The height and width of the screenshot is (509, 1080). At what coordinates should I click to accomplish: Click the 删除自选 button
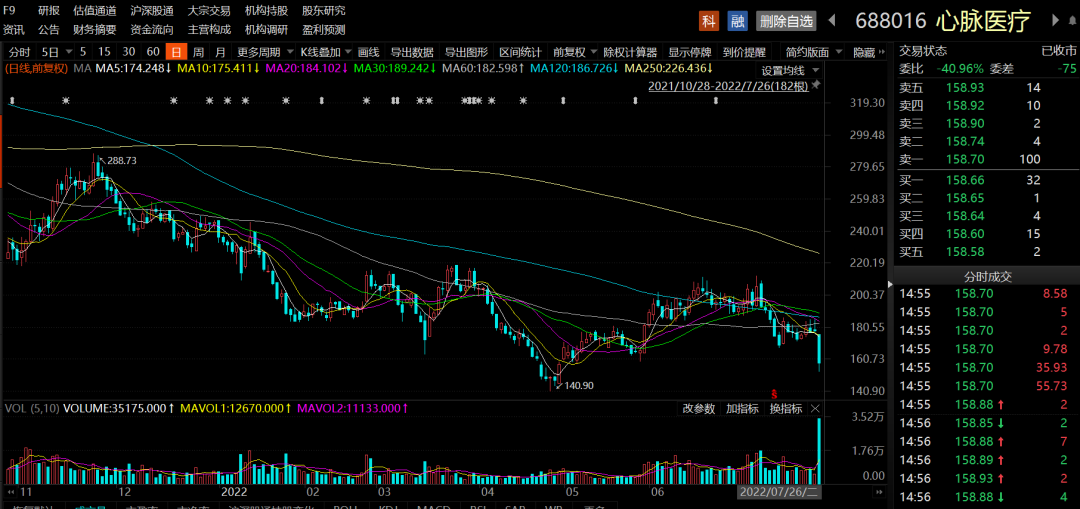[785, 21]
